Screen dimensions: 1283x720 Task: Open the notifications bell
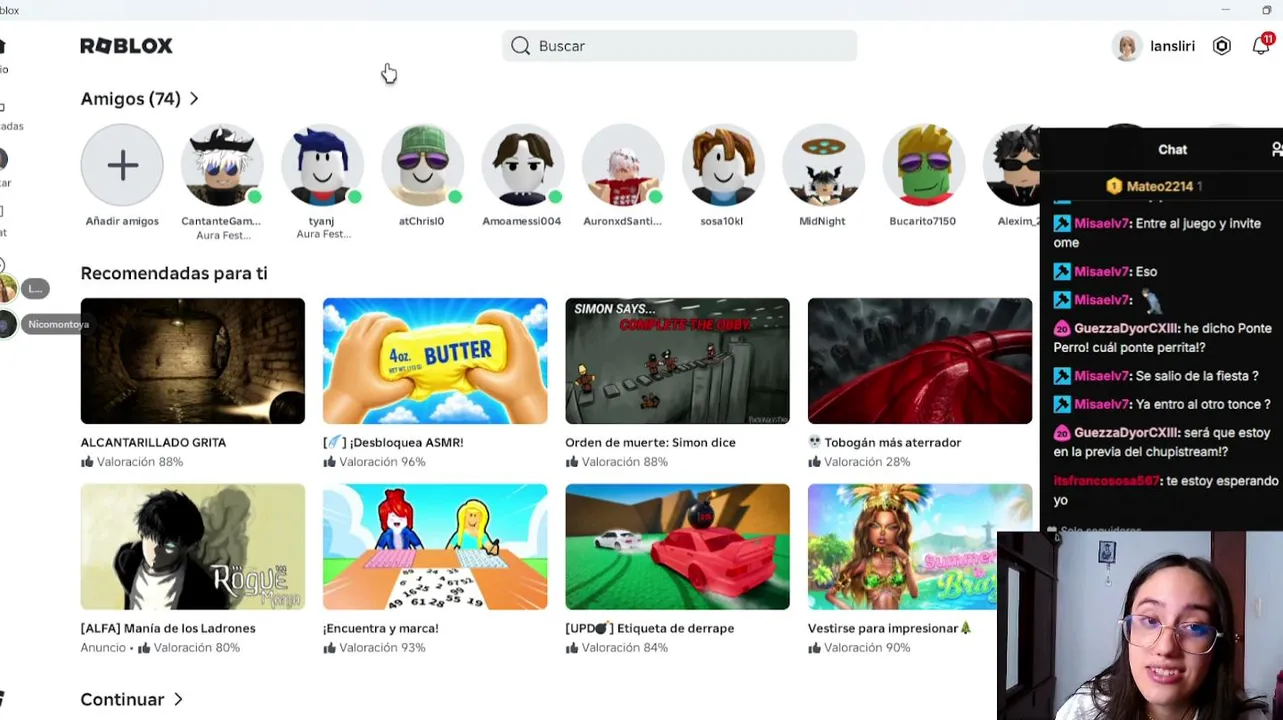(1261, 46)
